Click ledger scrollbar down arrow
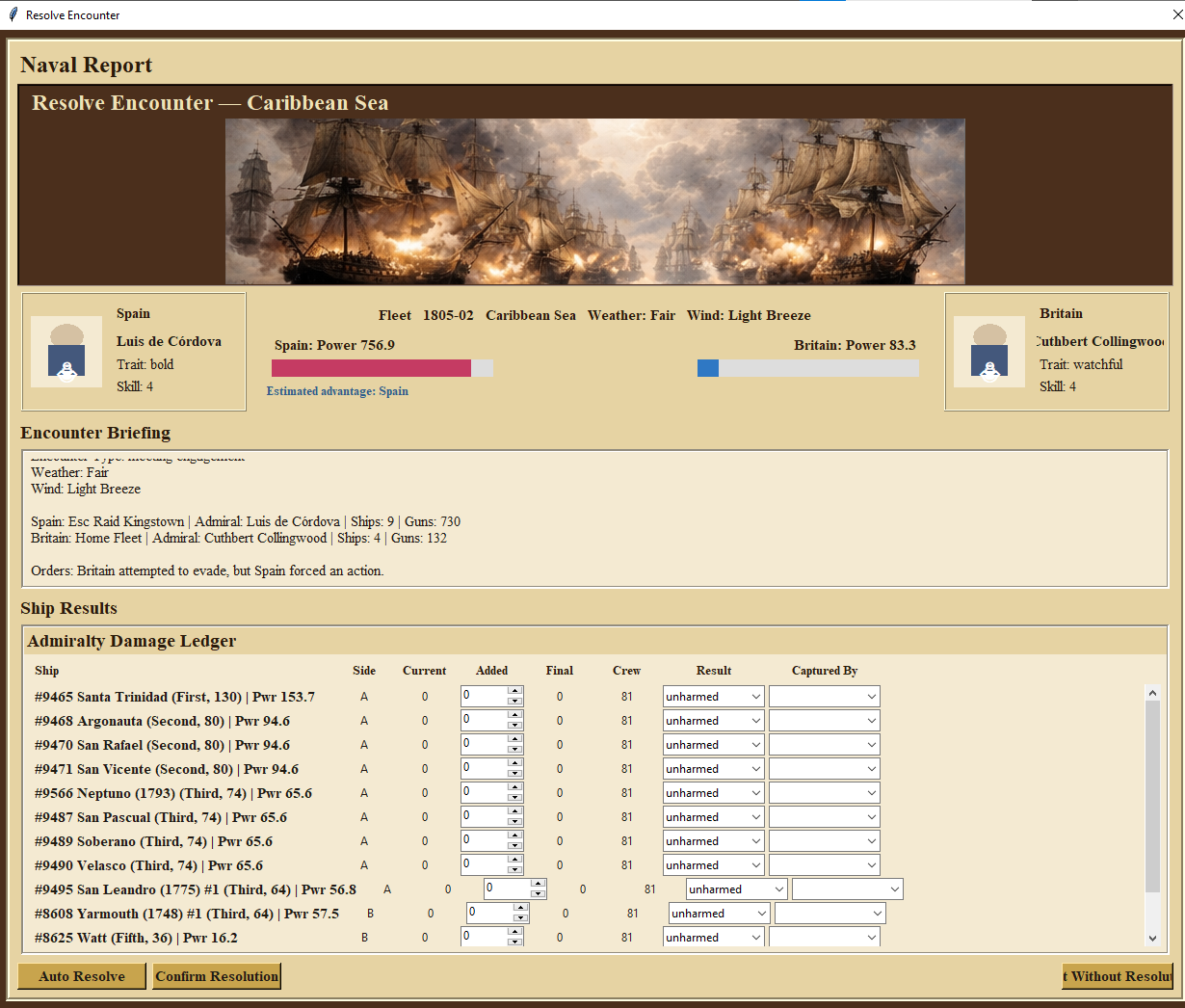 point(1152,939)
